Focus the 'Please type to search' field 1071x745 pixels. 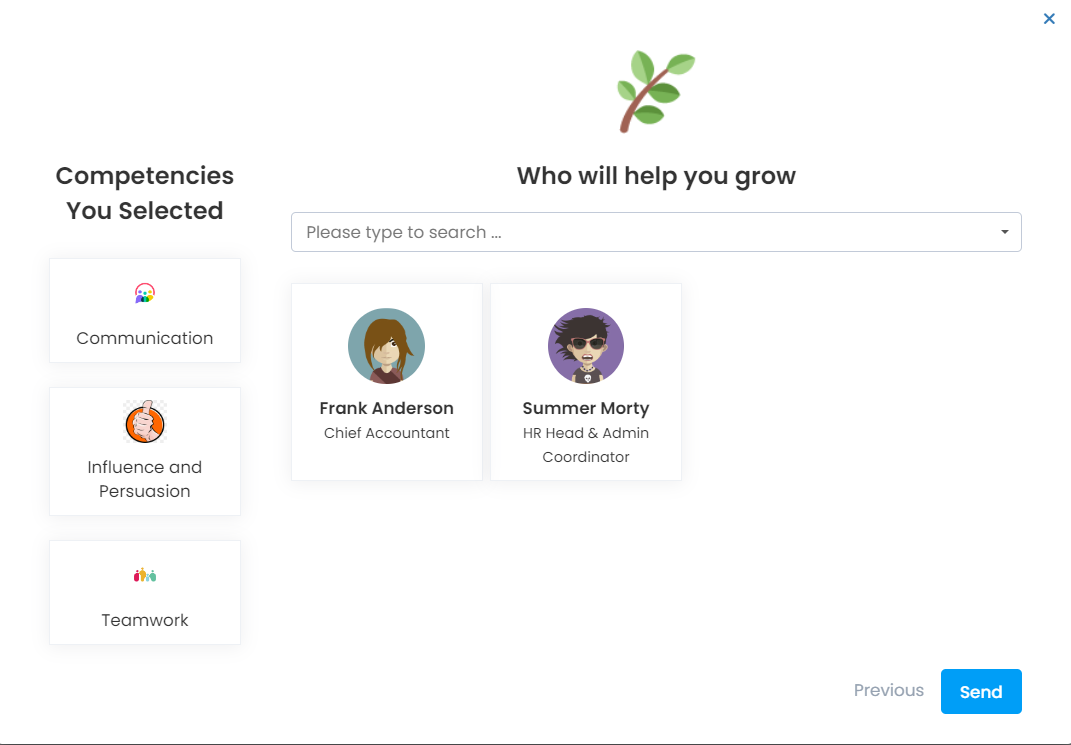[x=640, y=232]
